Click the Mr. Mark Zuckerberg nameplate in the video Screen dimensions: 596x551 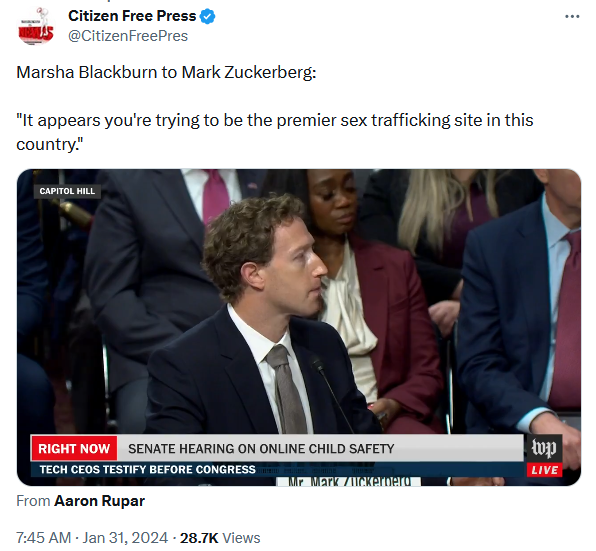tap(349, 481)
